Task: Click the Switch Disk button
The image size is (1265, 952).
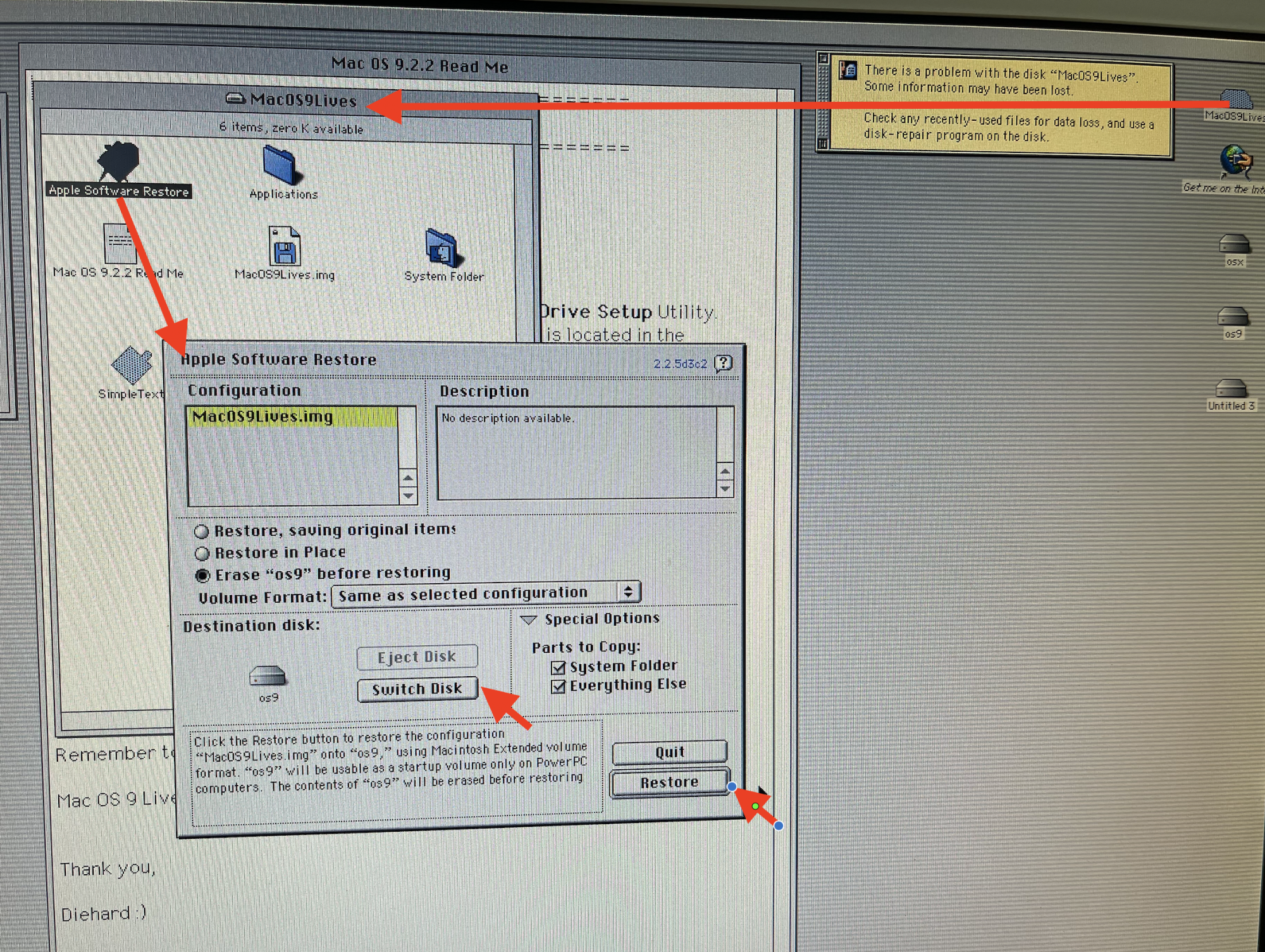Action: 417,689
